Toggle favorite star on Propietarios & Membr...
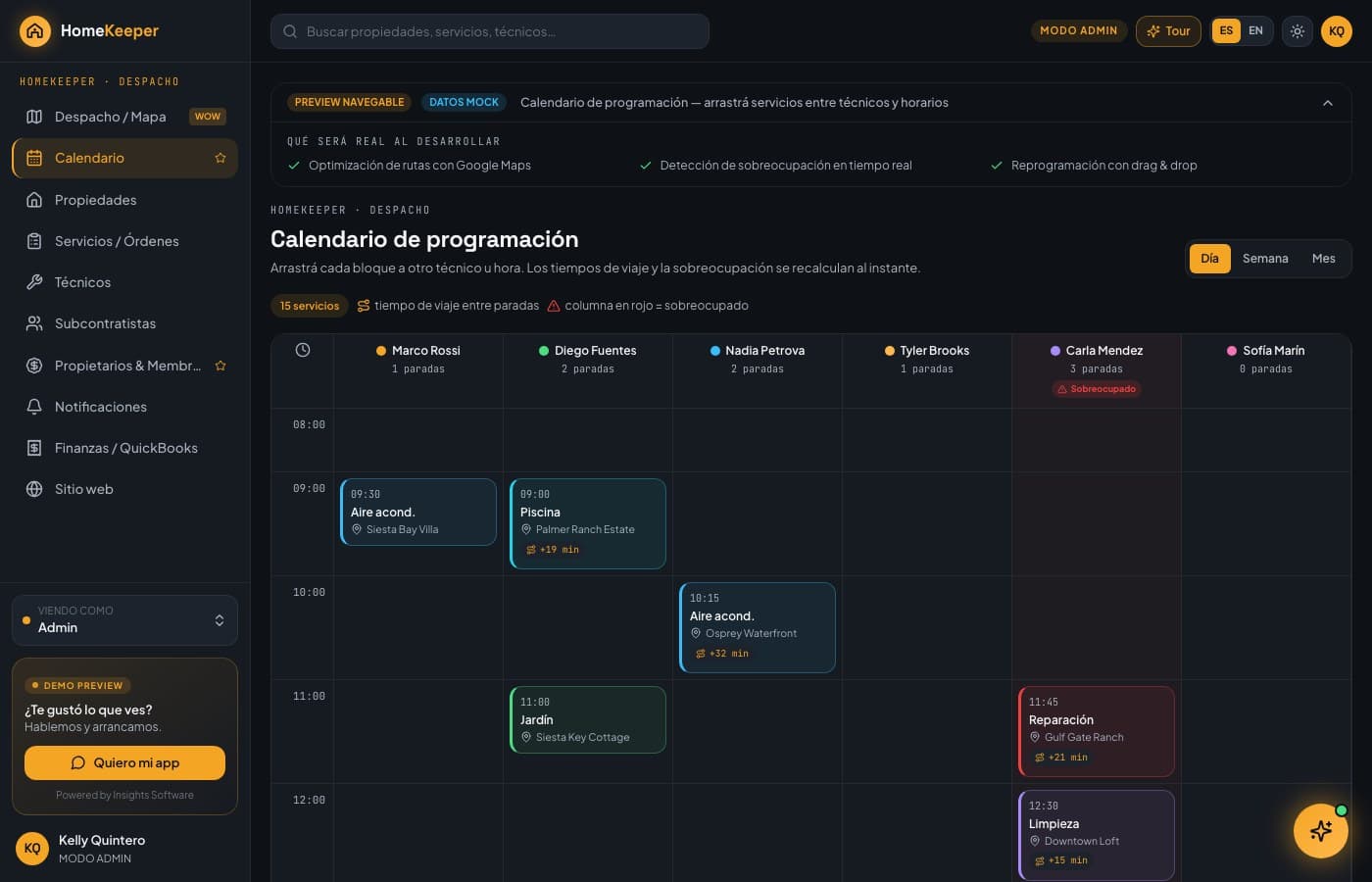1372x882 pixels. (x=220, y=366)
